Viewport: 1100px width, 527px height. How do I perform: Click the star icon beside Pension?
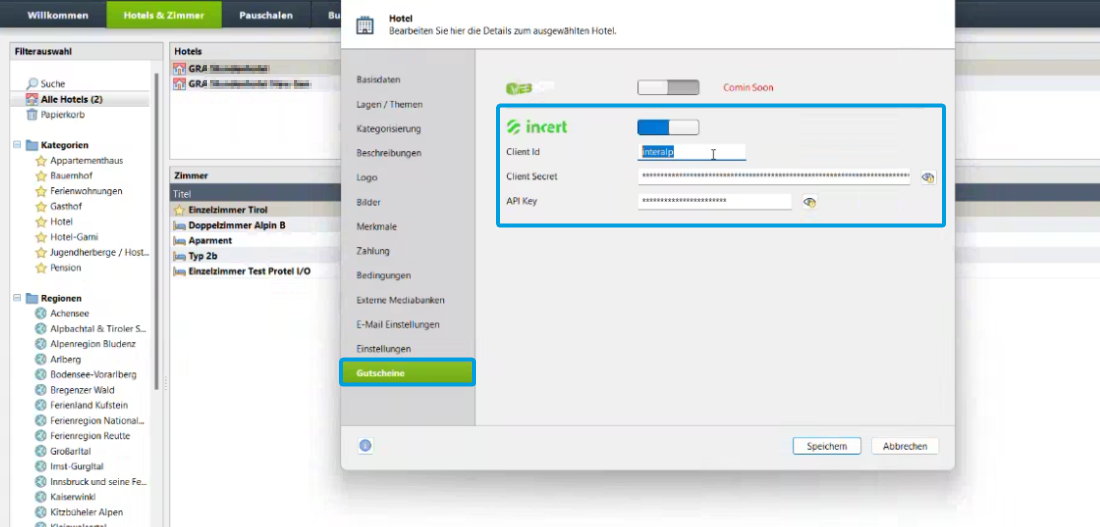pos(41,267)
